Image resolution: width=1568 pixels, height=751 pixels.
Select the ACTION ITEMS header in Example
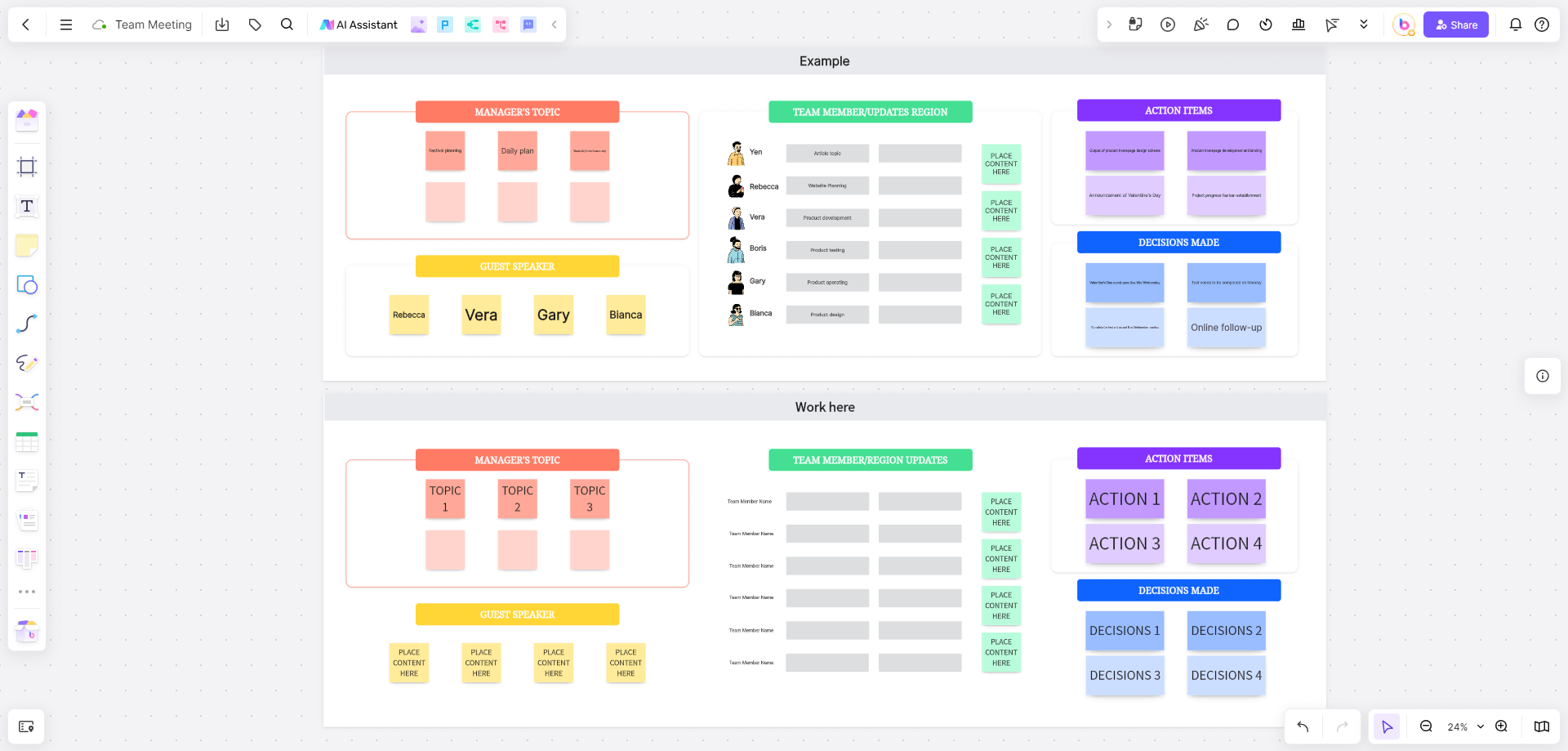click(x=1178, y=110)
